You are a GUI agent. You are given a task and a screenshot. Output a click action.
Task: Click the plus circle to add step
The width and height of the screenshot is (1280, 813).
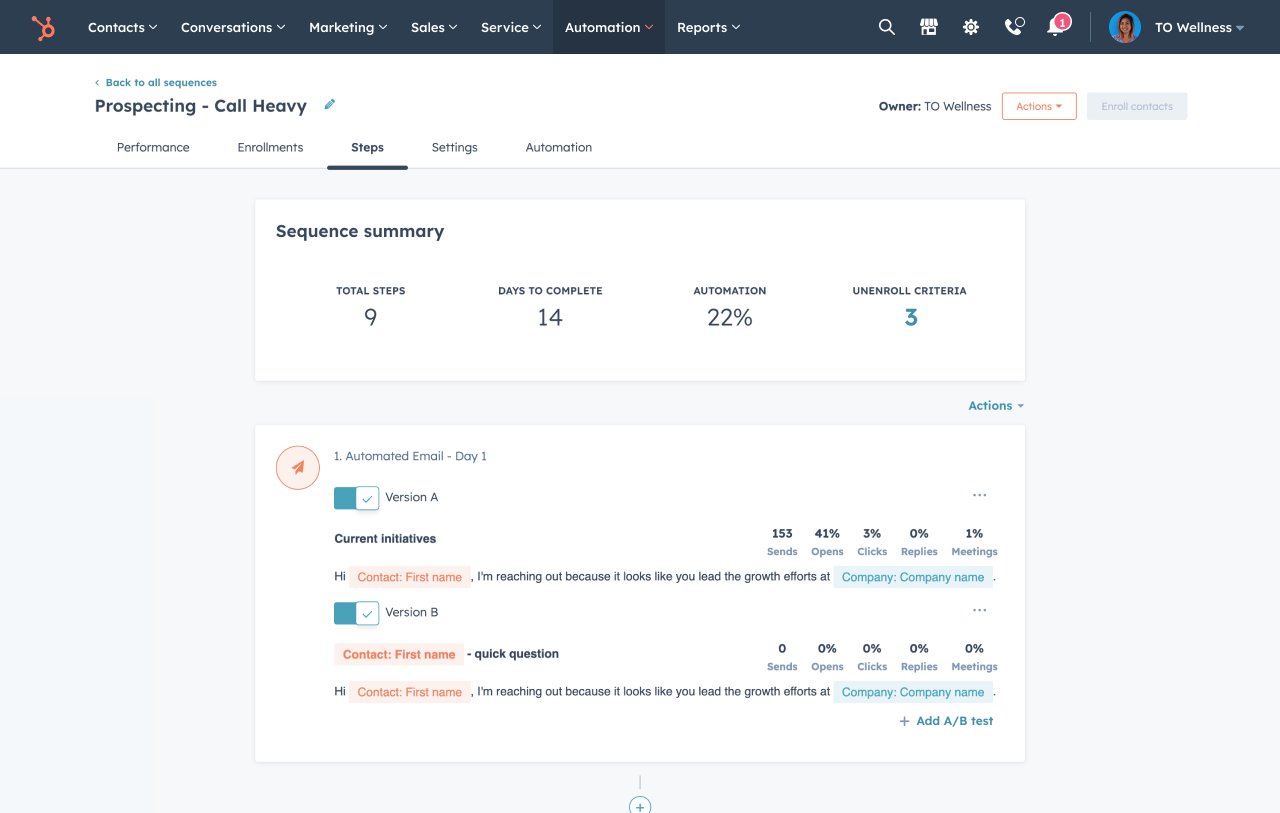click(x=640, y=805)
